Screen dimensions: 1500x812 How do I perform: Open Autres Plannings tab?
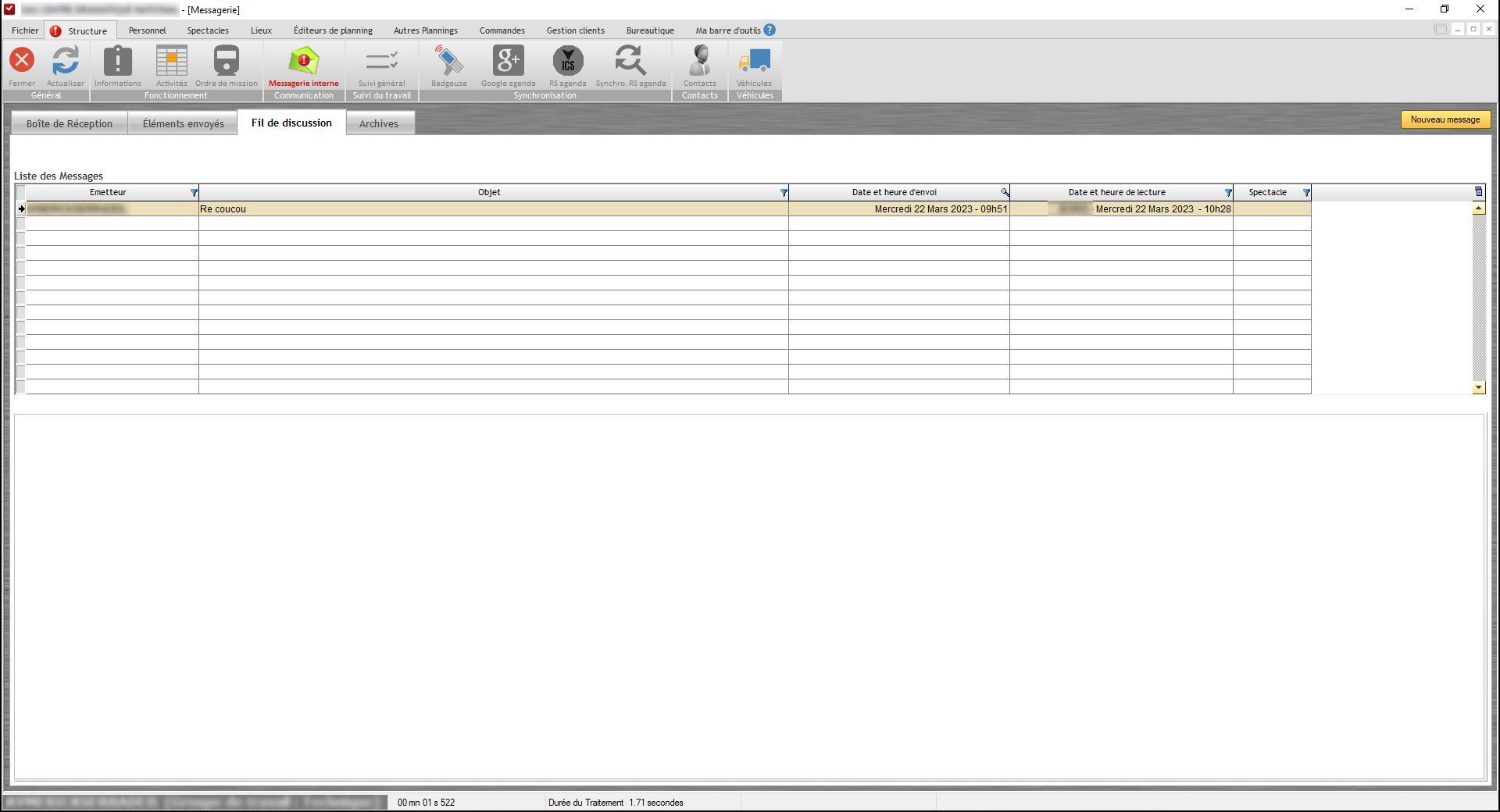tap(426, 30)
